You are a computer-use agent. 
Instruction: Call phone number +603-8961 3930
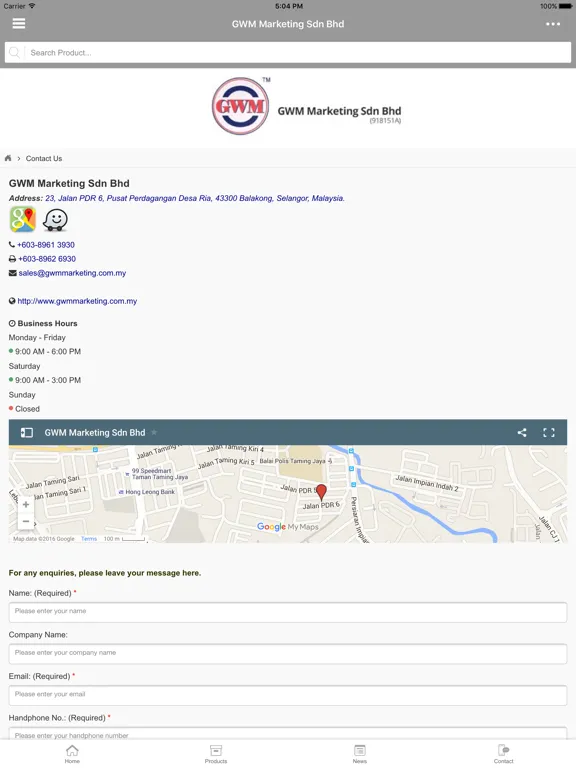tap(46, 245)
